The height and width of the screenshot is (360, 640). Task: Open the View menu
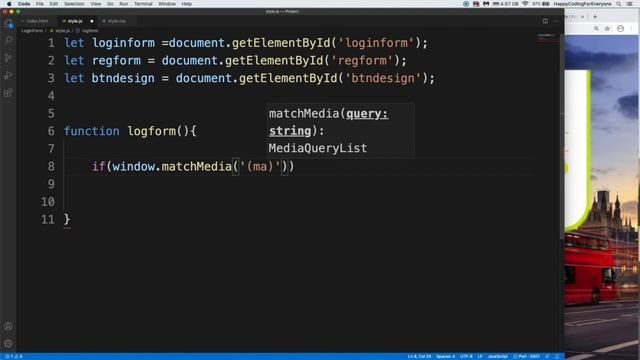point(96,4)
